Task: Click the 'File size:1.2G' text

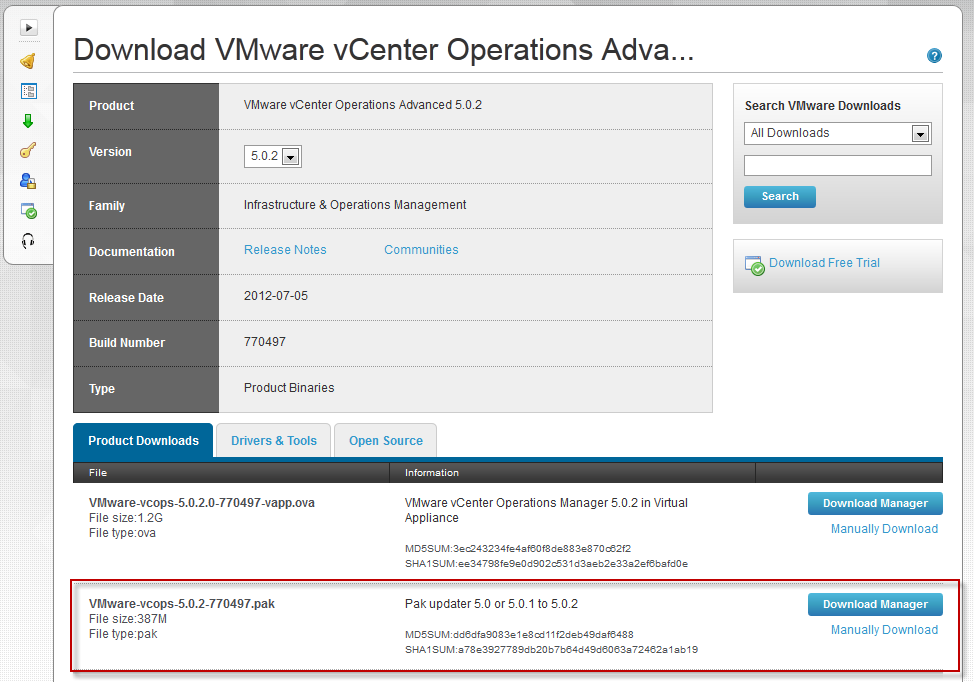Action: click(125, 518)
